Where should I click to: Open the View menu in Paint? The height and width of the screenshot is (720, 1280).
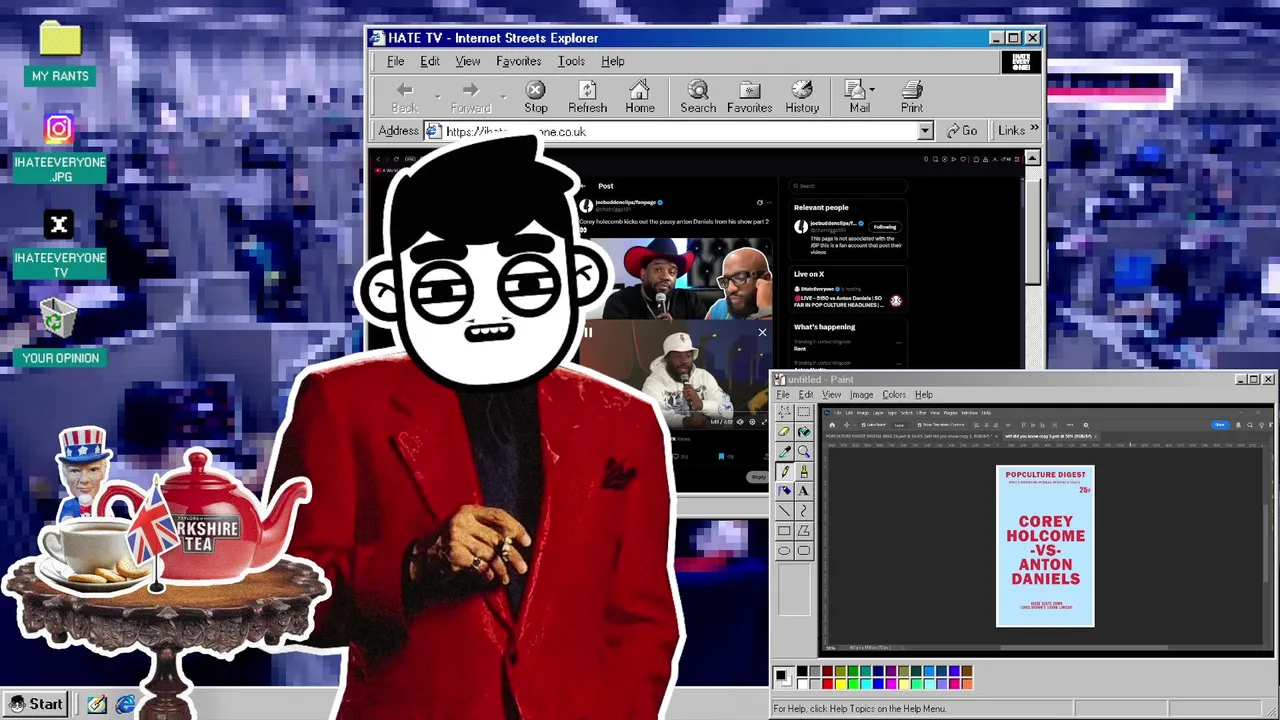click(831, 394)
